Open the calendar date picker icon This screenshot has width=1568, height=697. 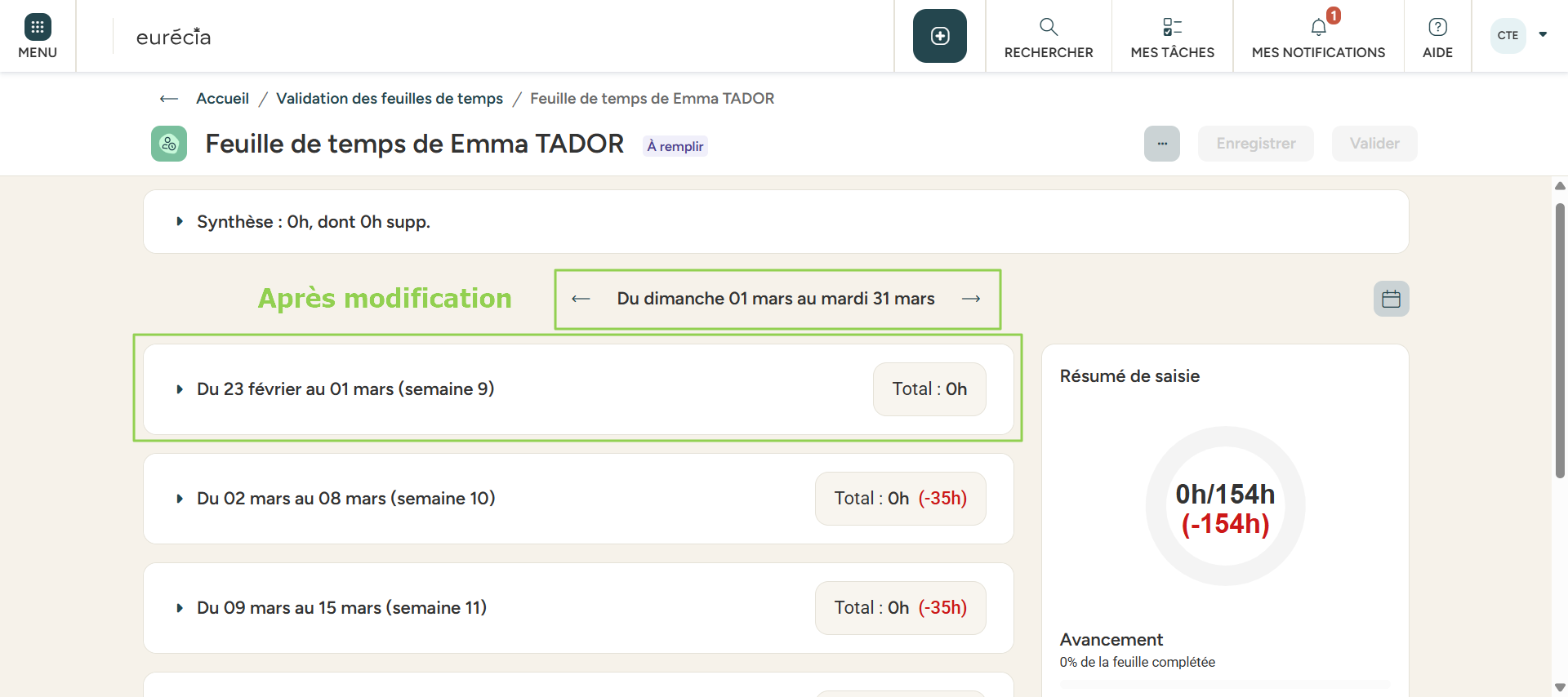[1391, 299]
